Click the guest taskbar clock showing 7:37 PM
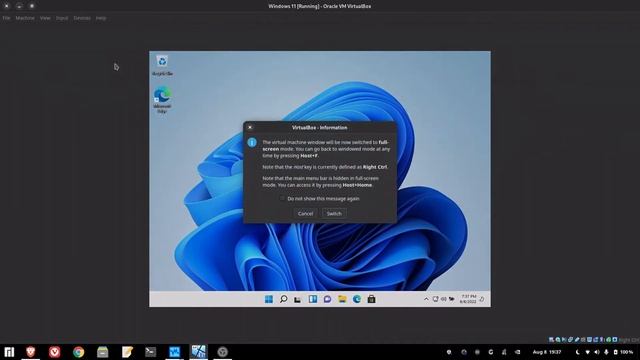640x360 pixels. [x=468, y=299]
